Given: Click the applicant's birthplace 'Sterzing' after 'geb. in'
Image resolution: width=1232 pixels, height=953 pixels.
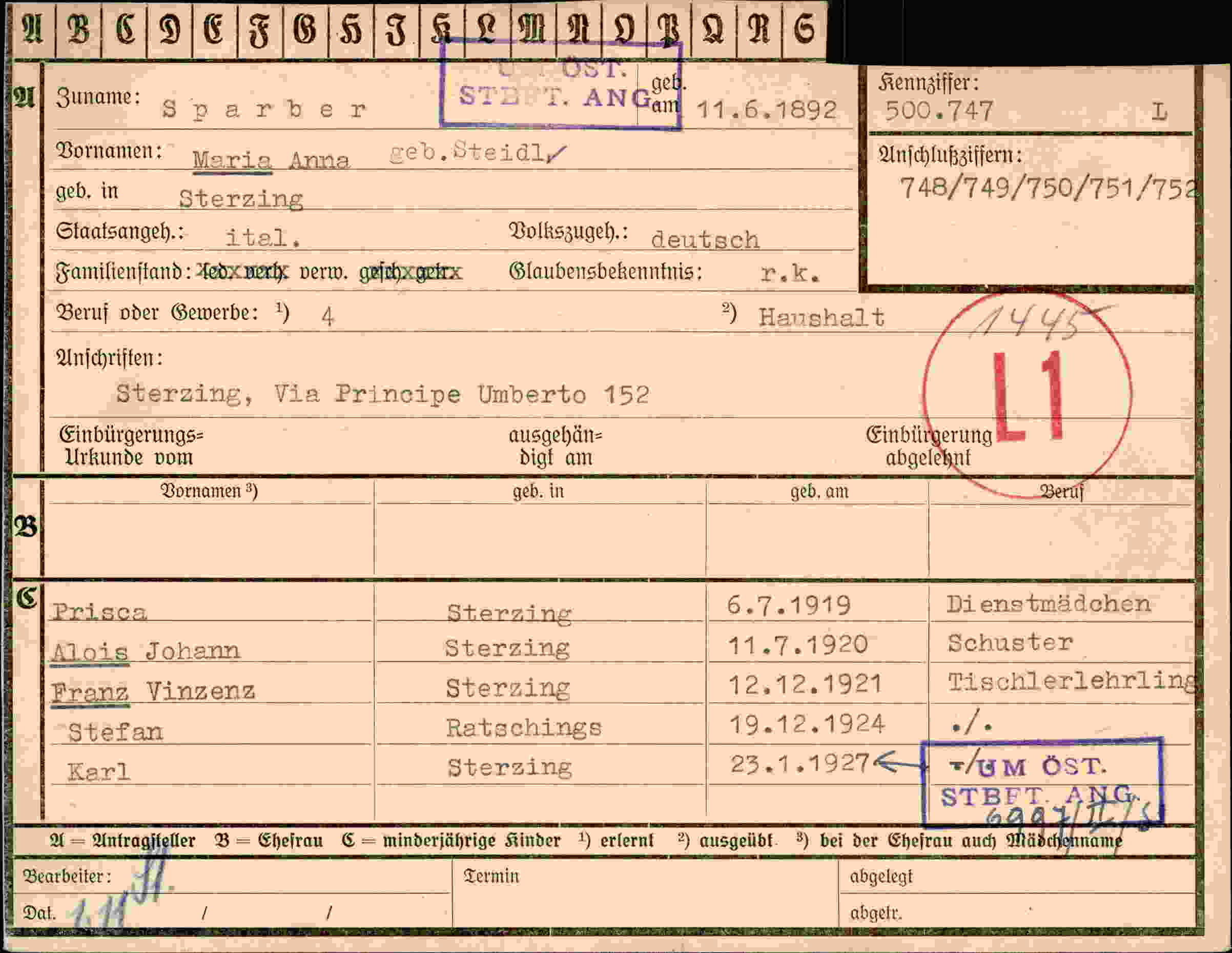Looking at the screenshot, I should point(241,199).
